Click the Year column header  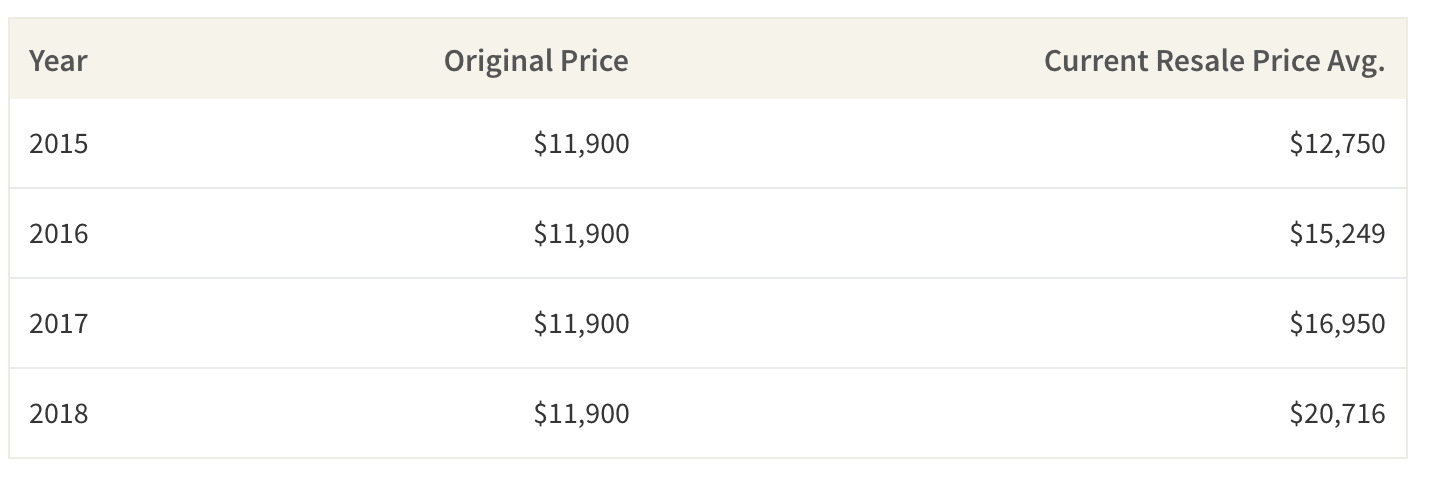58,61
